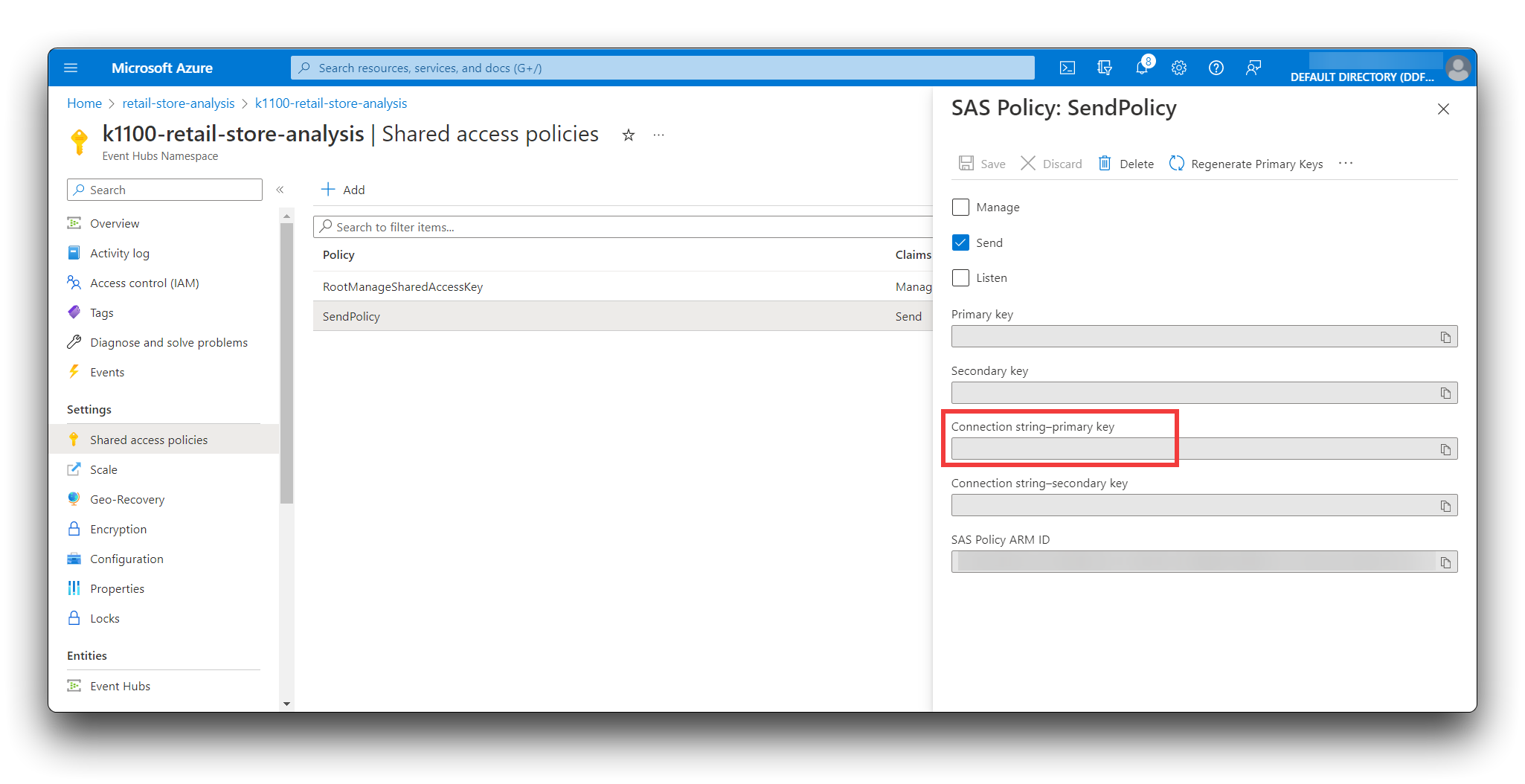Select the SendPolicy row
Viewport: 1525px width, 784px height.
pos(623,316)
